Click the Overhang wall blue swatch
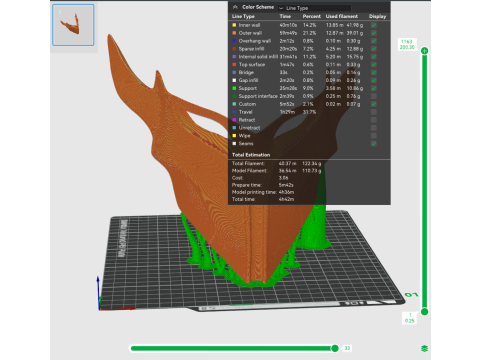 point(234,41)
